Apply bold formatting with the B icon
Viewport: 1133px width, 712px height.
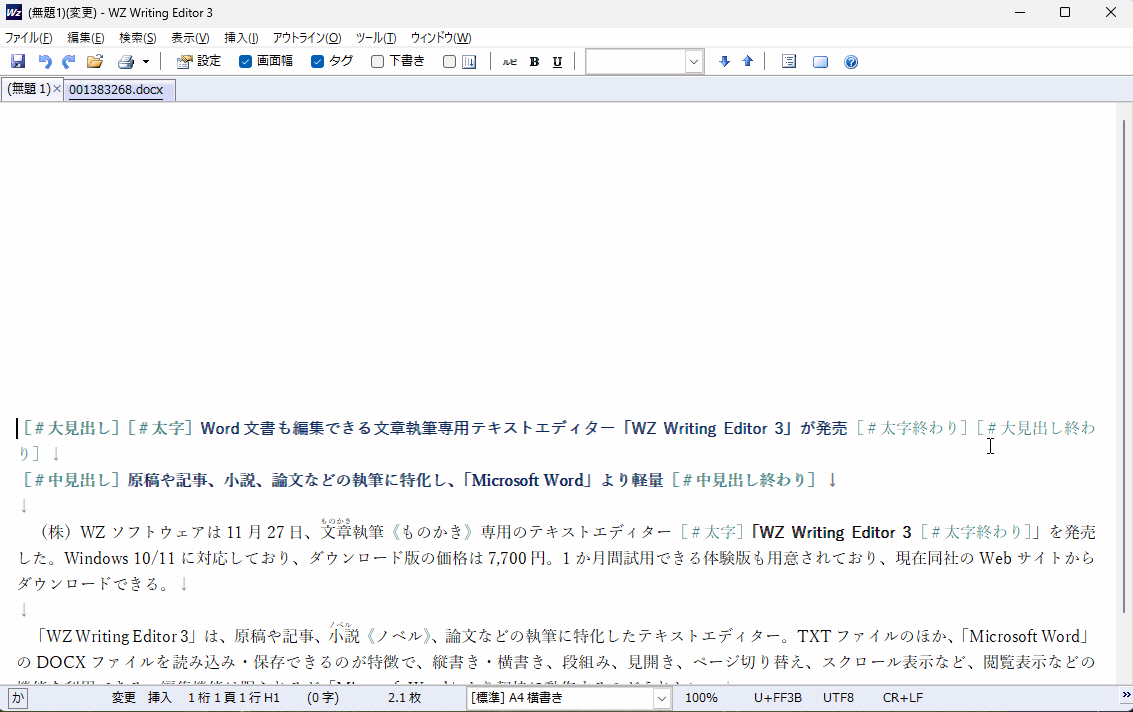pyautogui.click(x=534, y=61)
